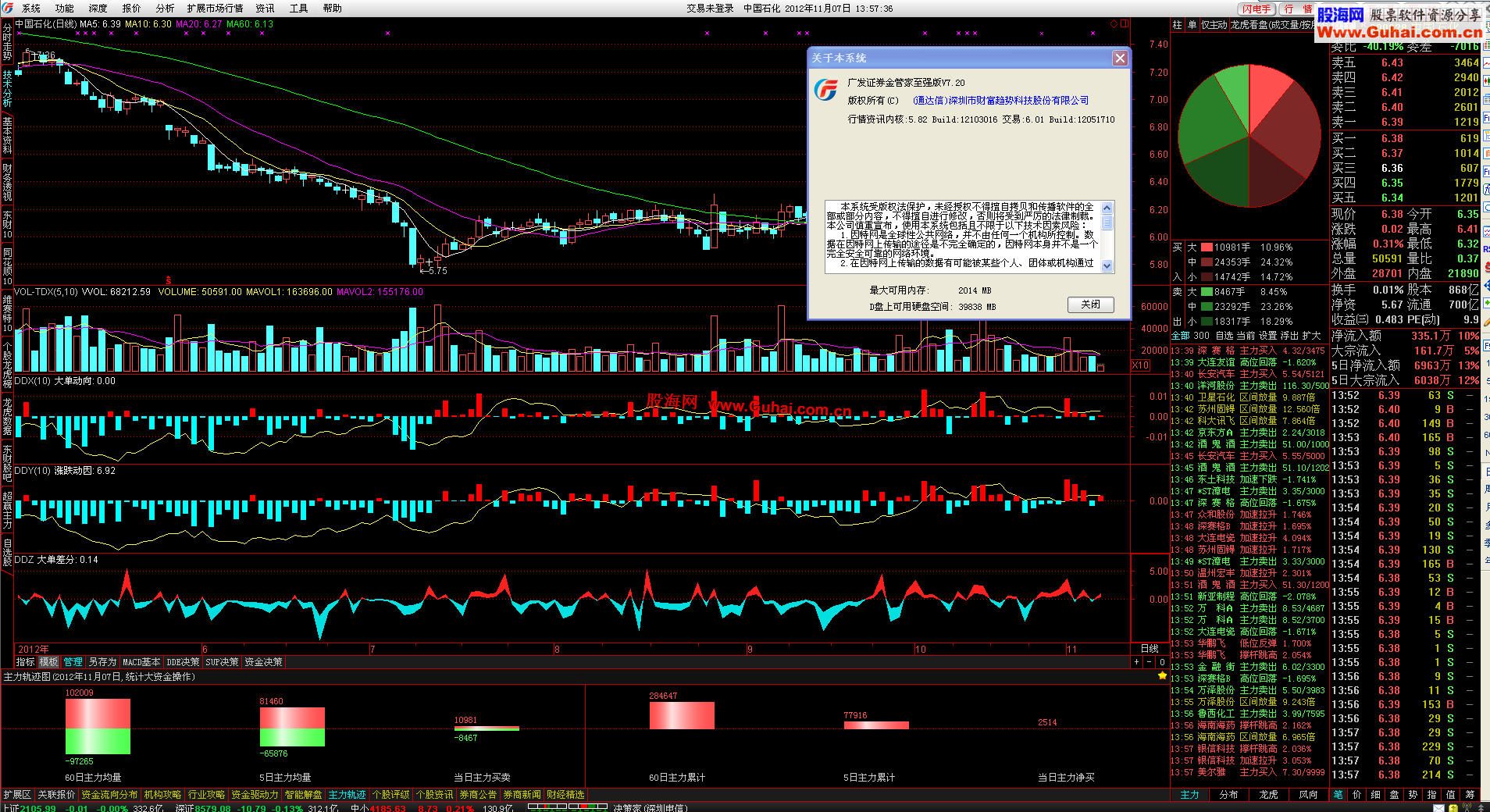Click the 管理 tab below the chart

coord(73,662)
